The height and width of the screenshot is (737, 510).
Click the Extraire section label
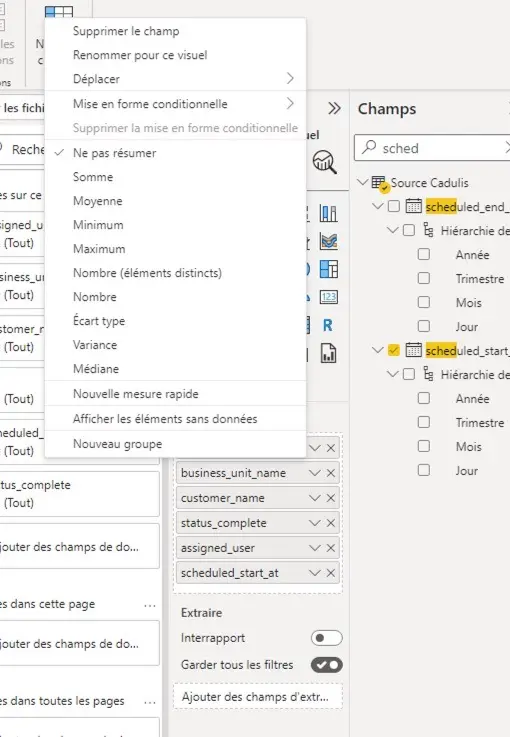click(x=201, y=613)
